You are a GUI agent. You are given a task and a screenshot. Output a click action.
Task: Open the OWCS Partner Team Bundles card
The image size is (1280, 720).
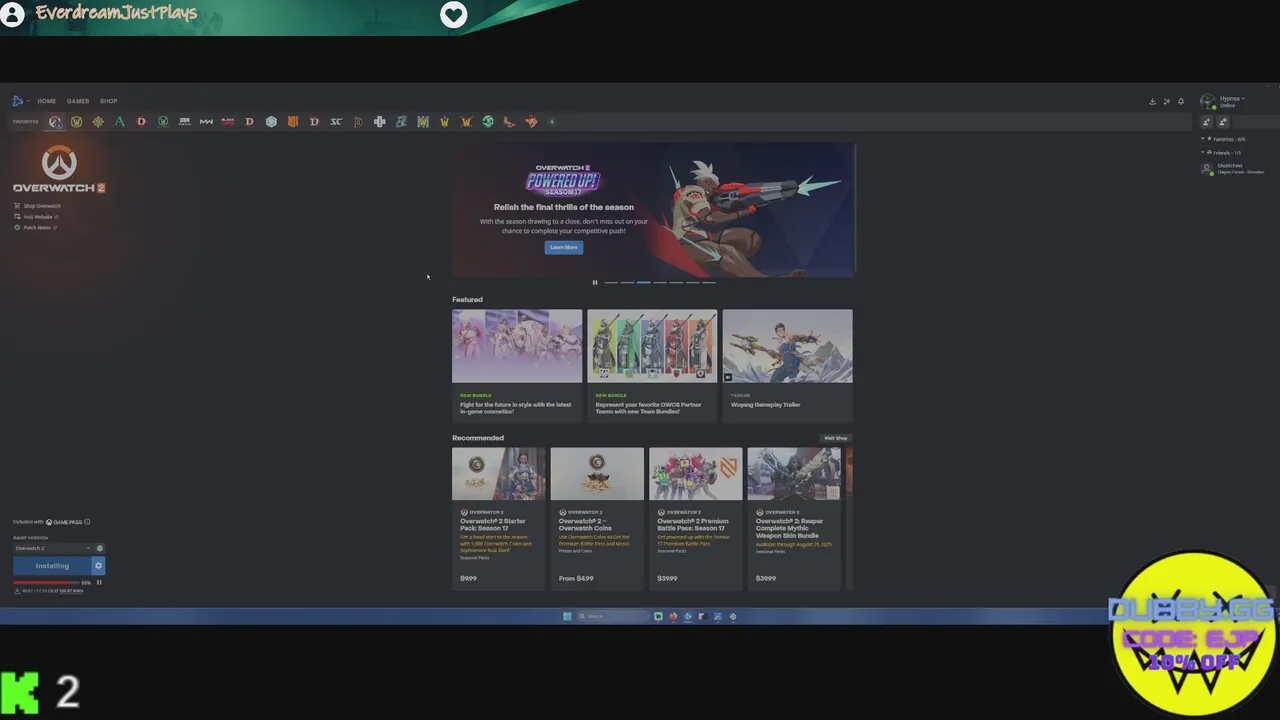coord(652,365)
